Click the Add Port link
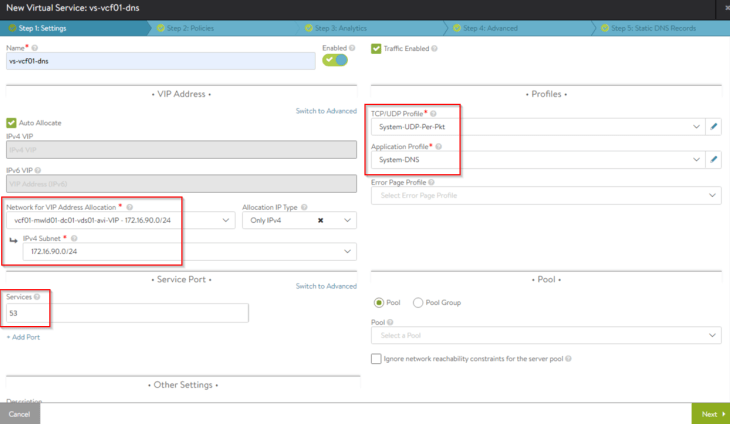The image size is (730, 424). (23, 337)
